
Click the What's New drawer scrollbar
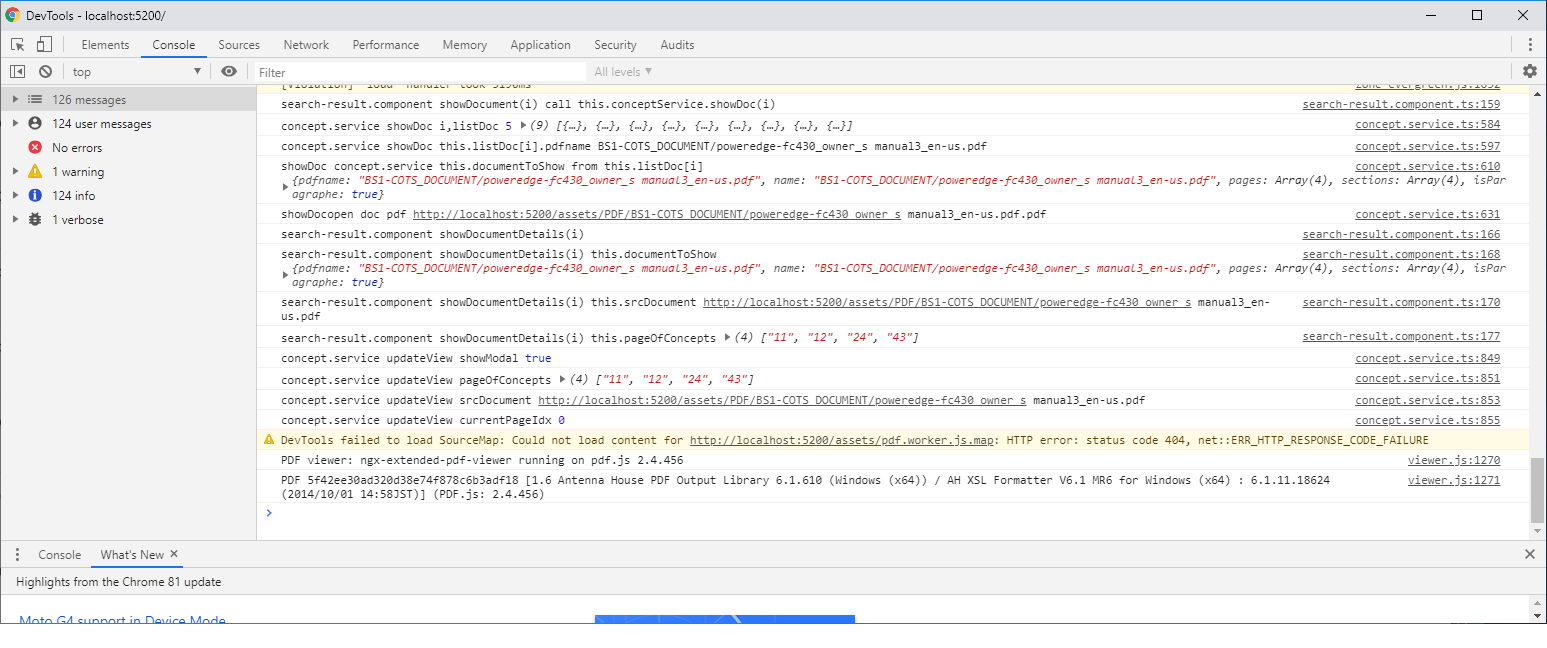[1538, 609]
